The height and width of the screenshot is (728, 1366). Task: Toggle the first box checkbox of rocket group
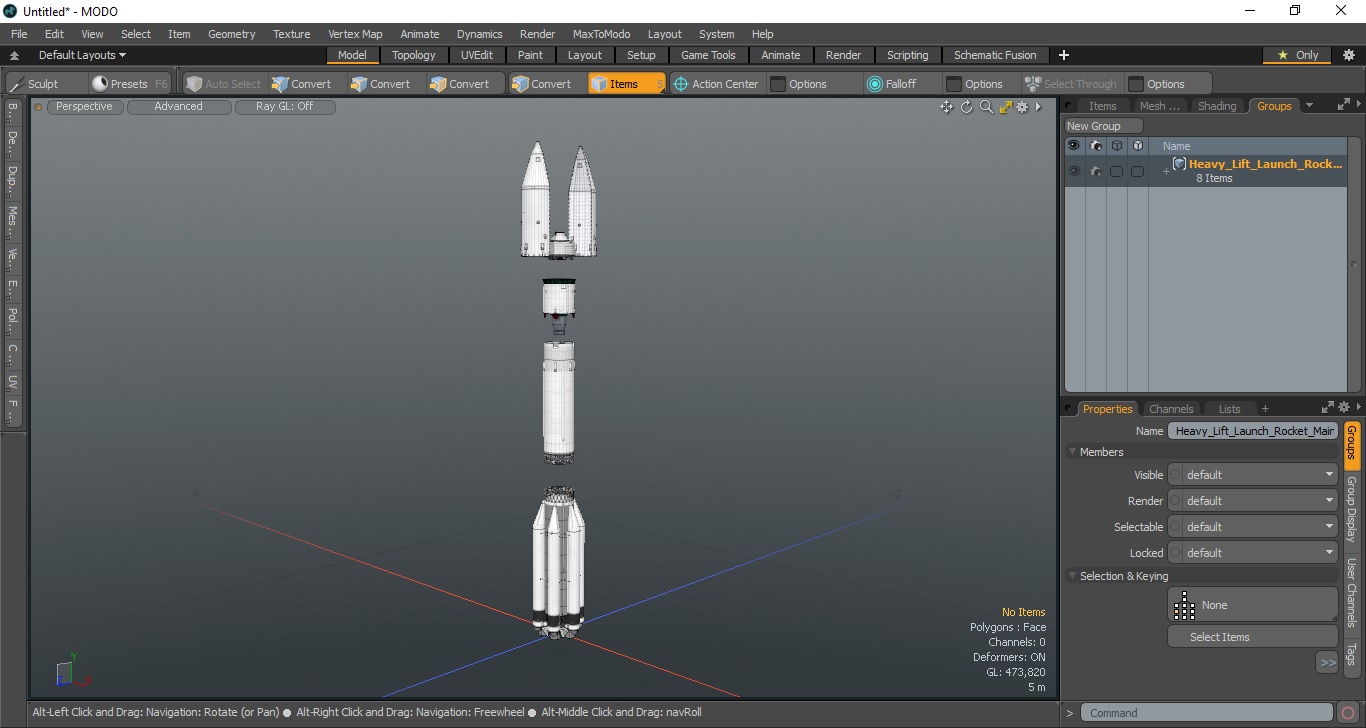1116,172
